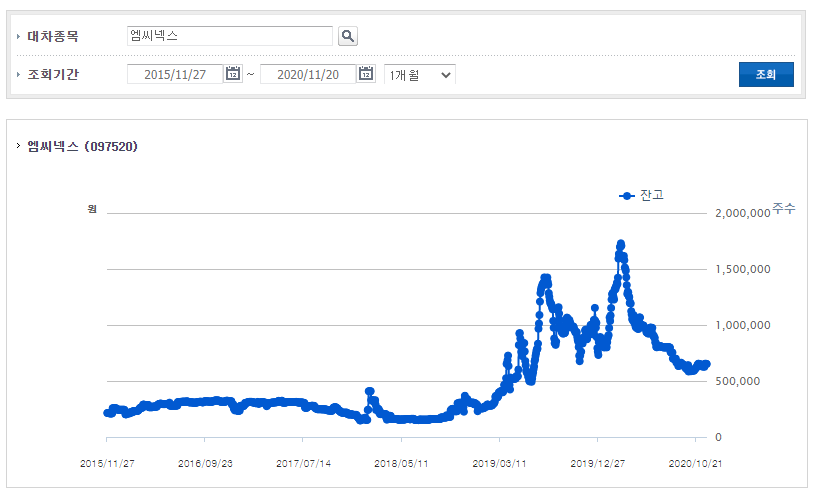Click the 1,000,000 axis value
The height and width of the screenshot is (496, 814).
(x=742, y=325)
